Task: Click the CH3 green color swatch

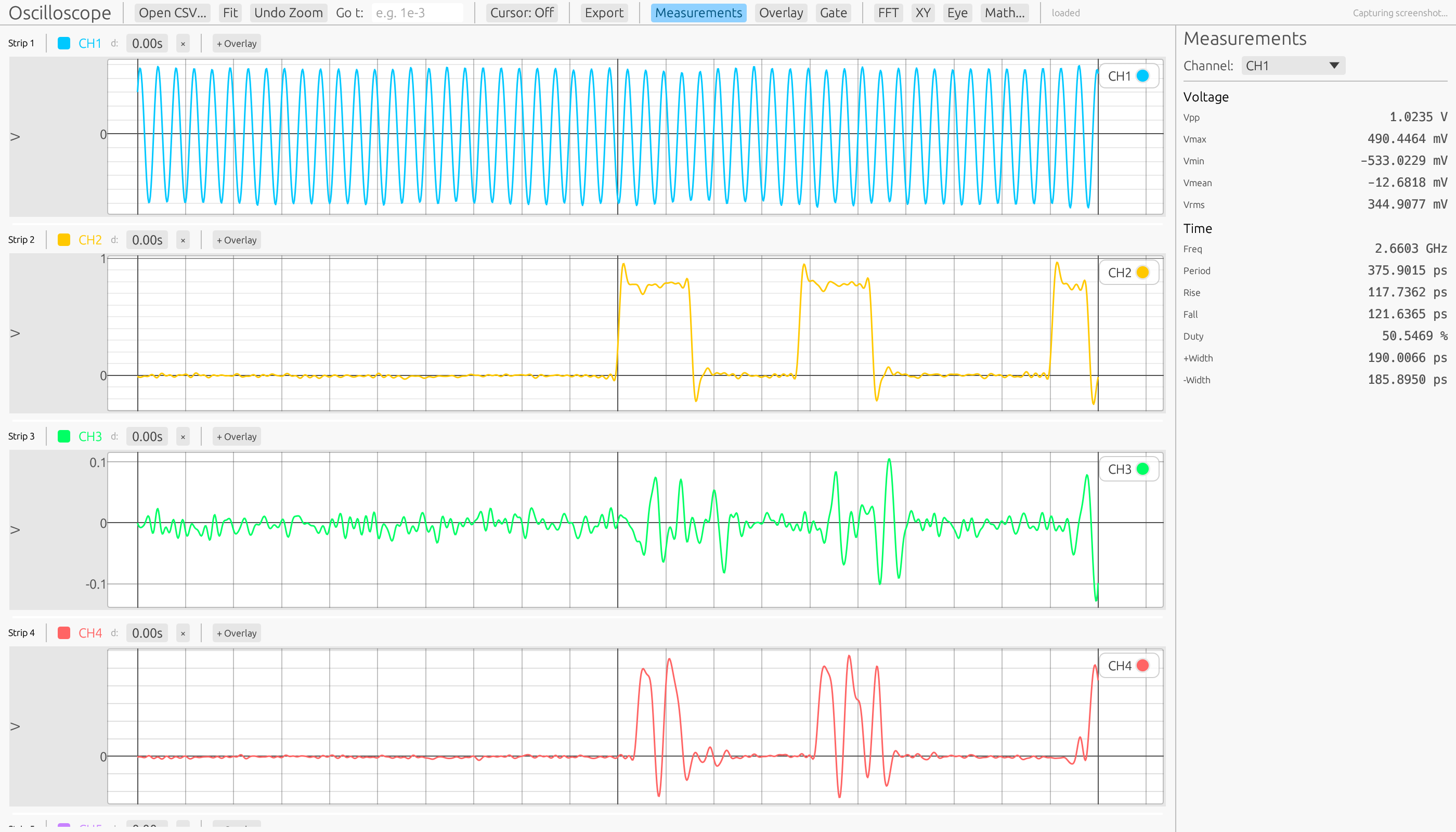Action: [x=64, y=437]
